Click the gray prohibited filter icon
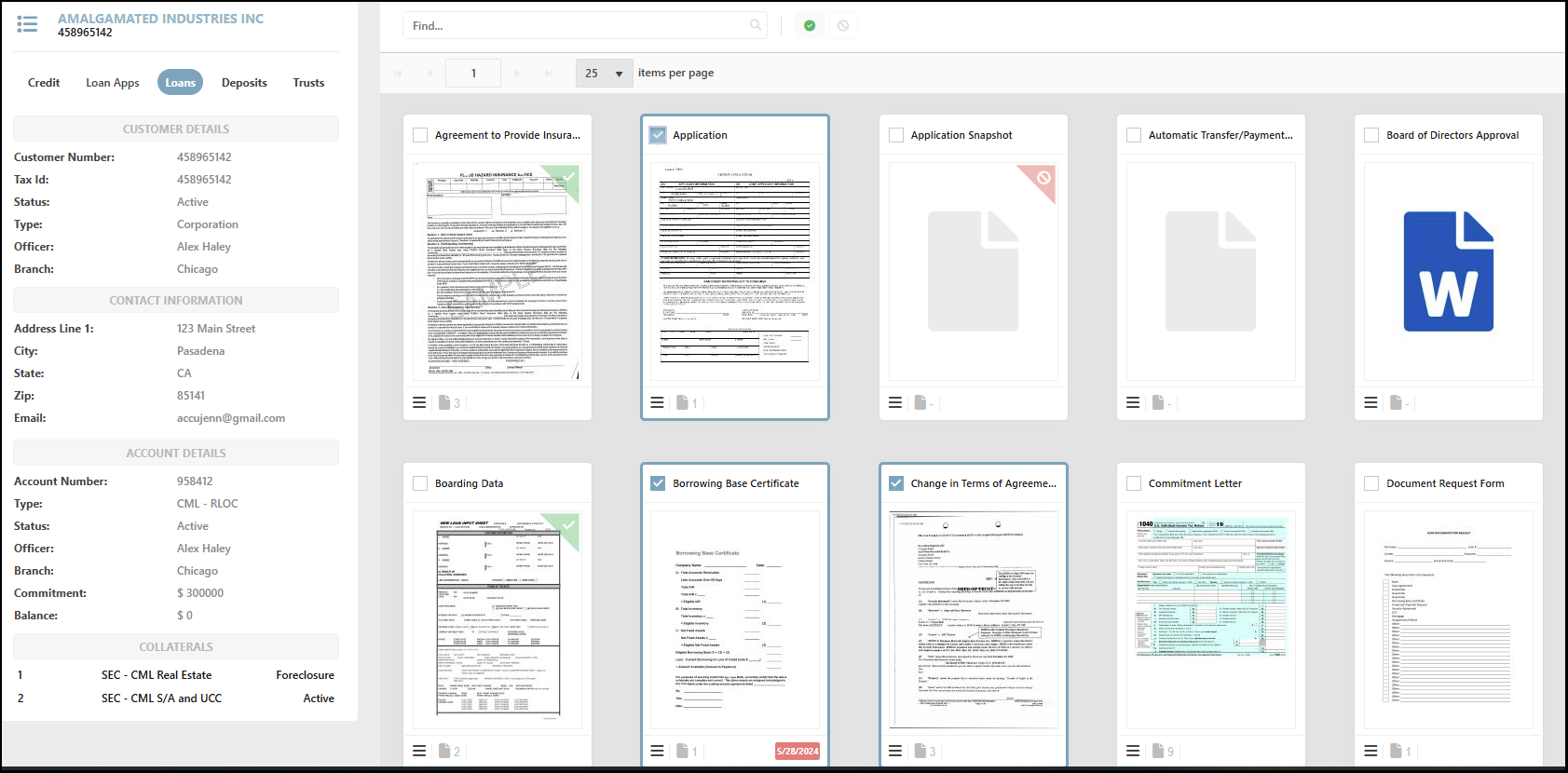1568x773 pixels. coord(843,26)
